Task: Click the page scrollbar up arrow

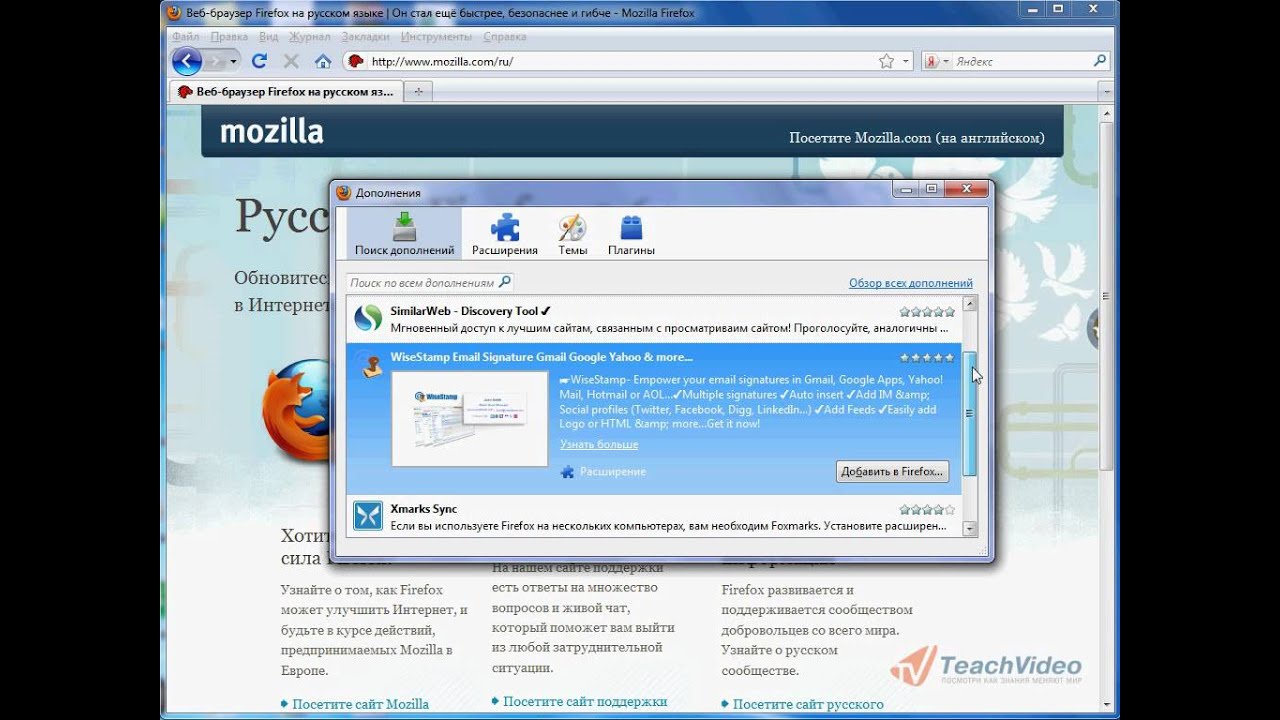Action: pos(1105,114)
